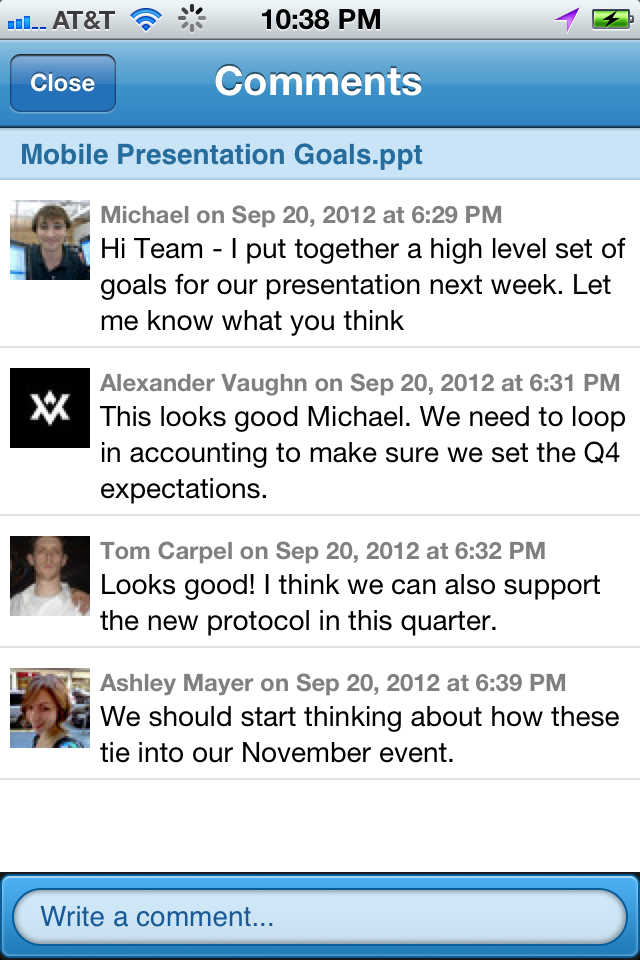Viewport: 640px width, 960px height.
Task: Tap Ashley Mayer's profile photo
Action: point(50,708)
